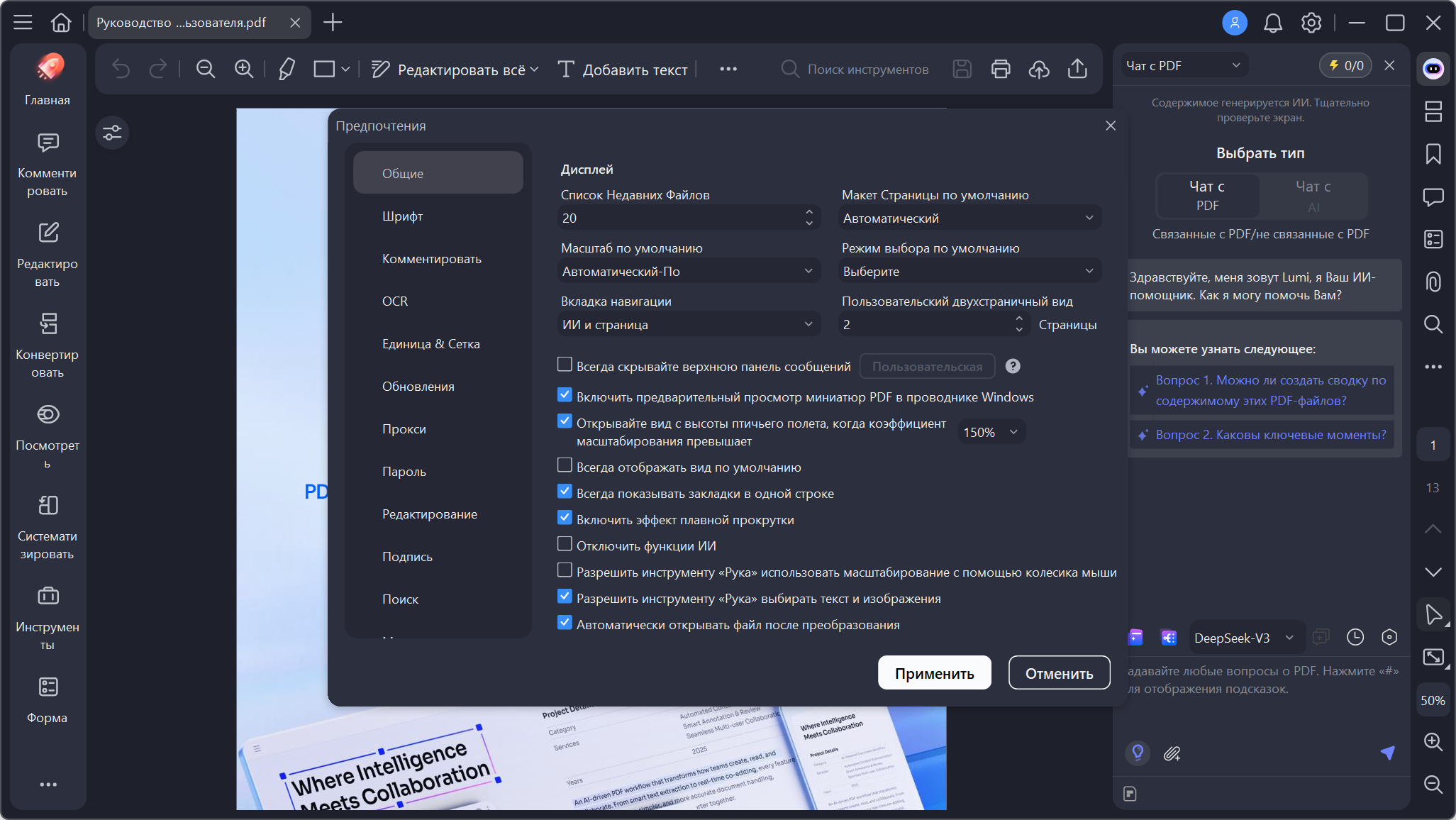Open the 150% zoom ratio dropdown

point(991,432)
